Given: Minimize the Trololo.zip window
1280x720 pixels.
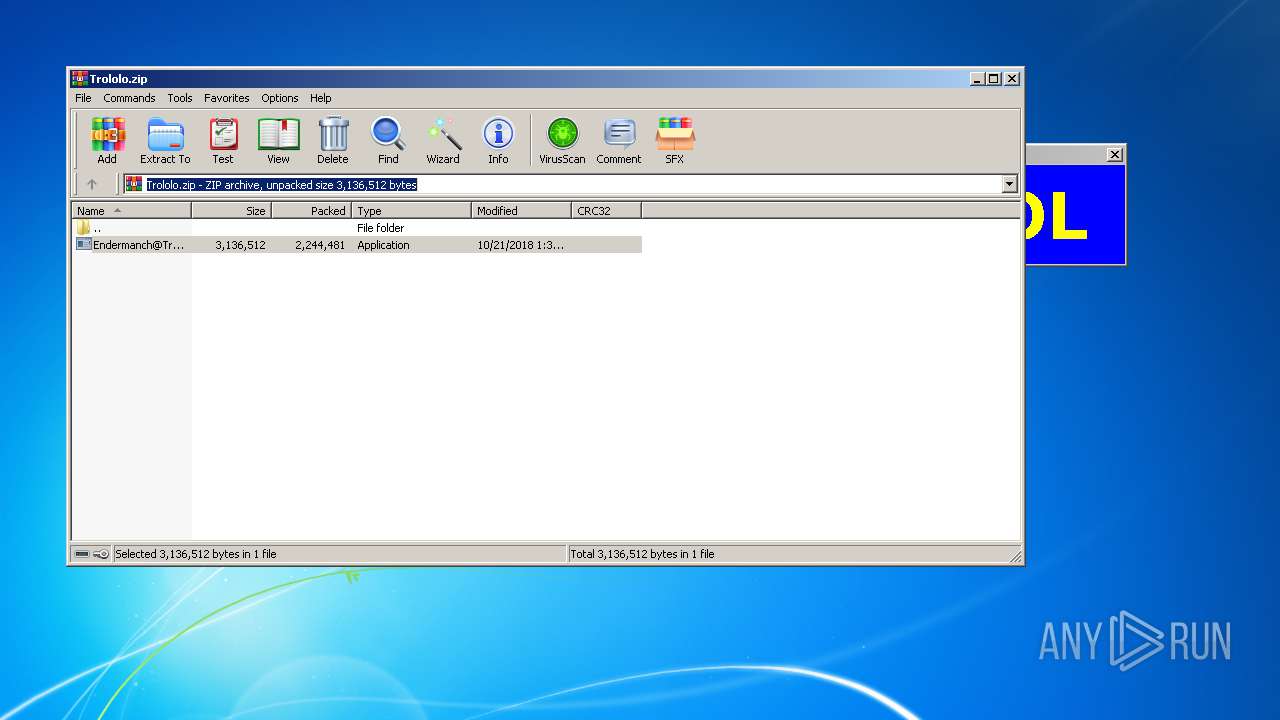Looking at the screenshot, I should (x=976, y=79).
